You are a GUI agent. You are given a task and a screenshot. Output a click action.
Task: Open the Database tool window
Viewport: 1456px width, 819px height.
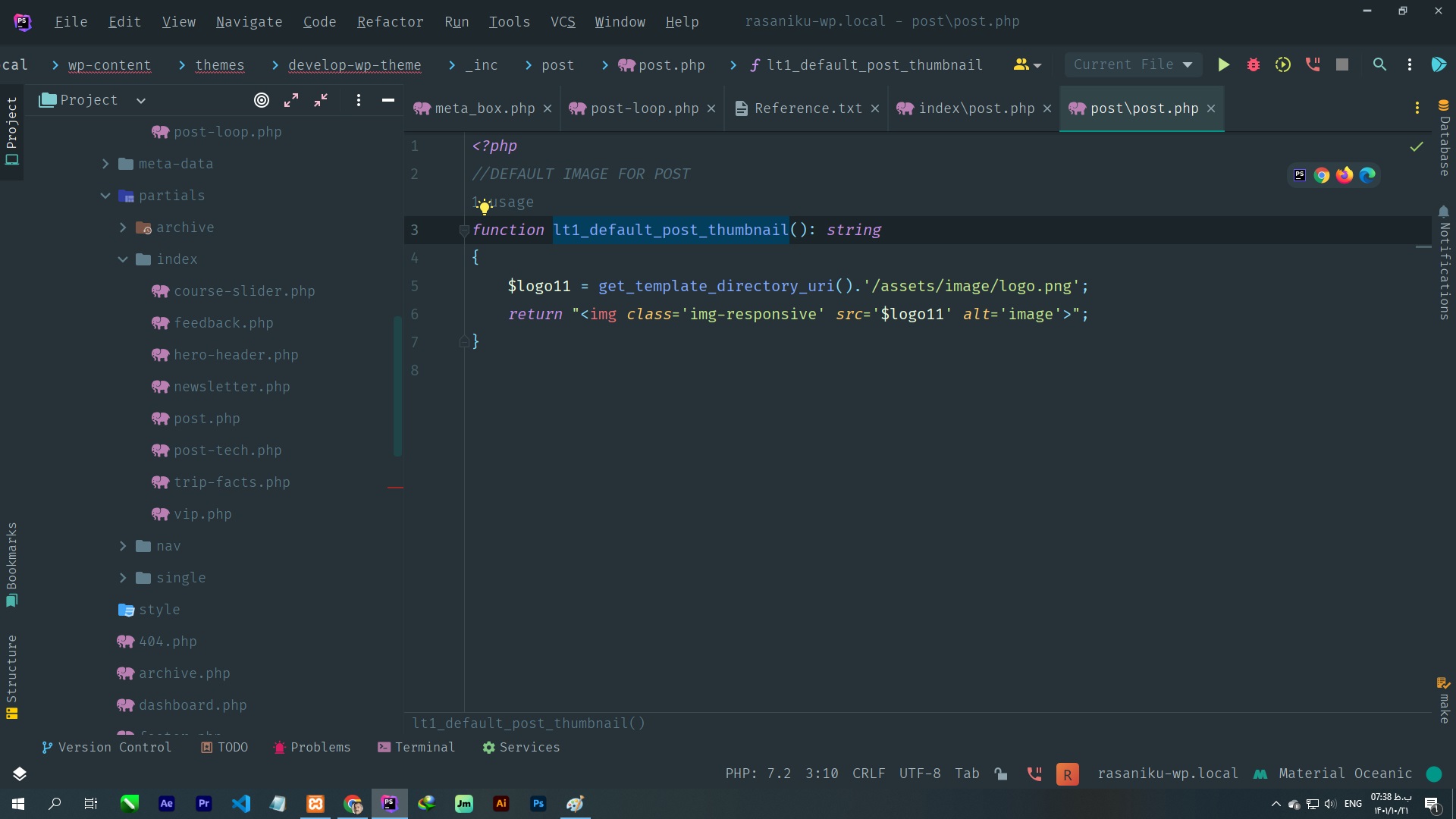1444,138
